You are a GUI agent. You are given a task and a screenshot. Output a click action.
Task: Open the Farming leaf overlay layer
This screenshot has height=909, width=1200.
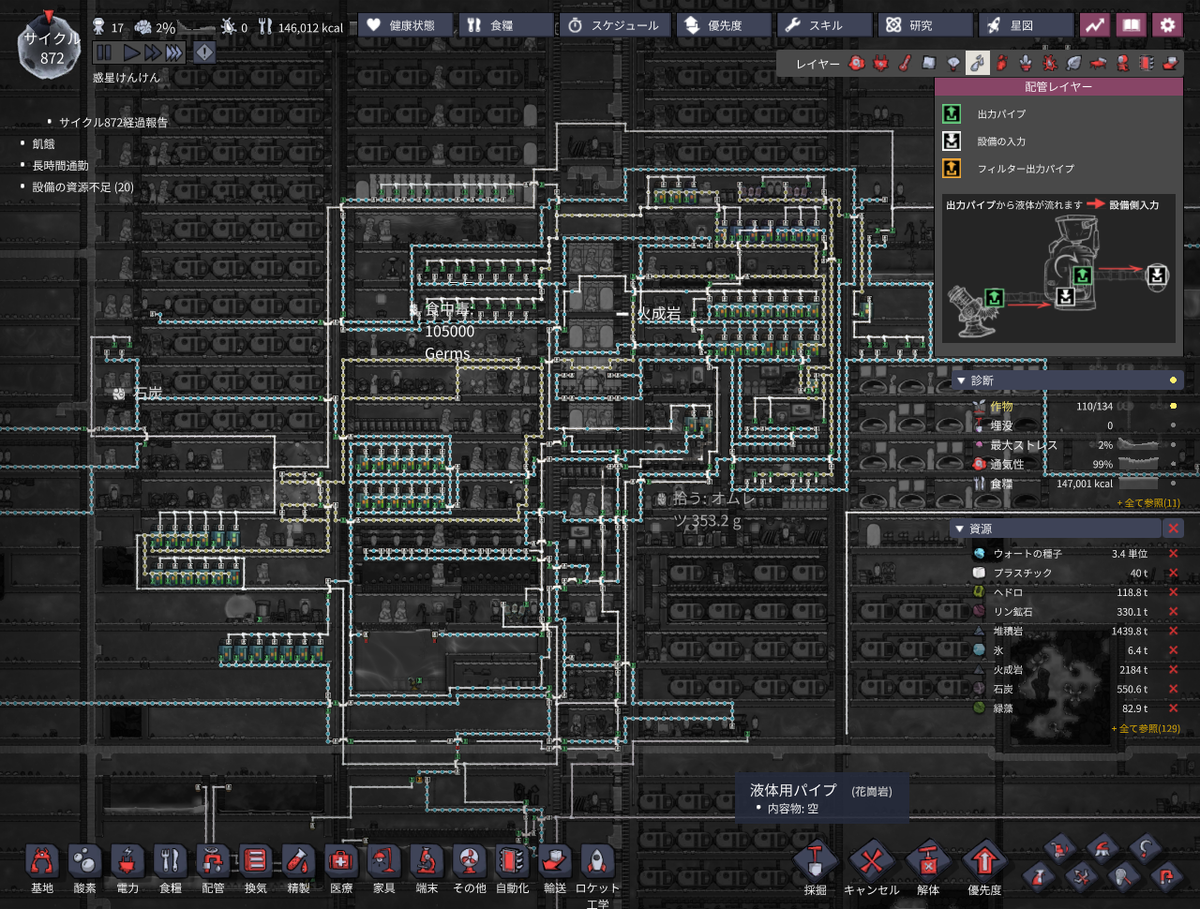pyautogui.click(x=1073, y=63)
